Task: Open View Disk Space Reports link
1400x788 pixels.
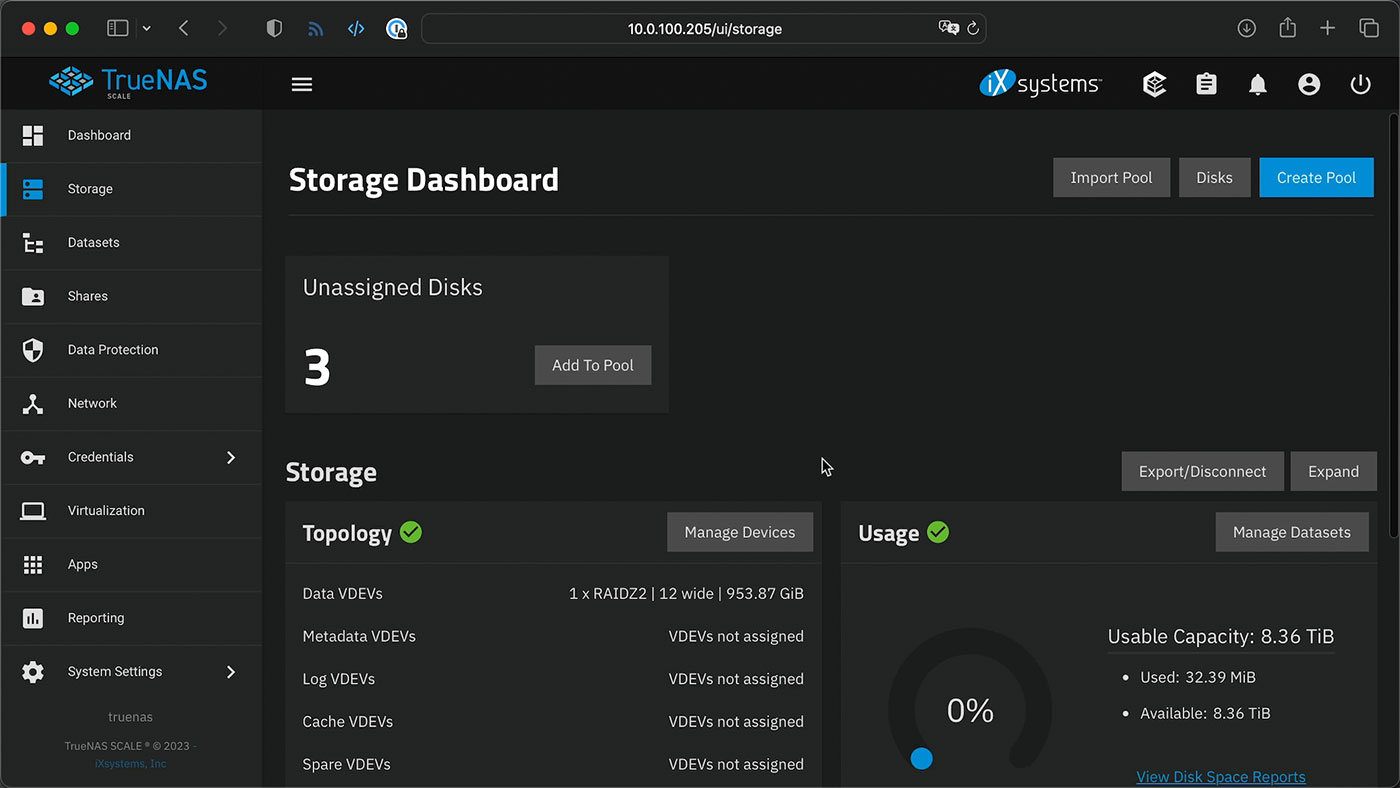Action: (x=1221, y=777)
